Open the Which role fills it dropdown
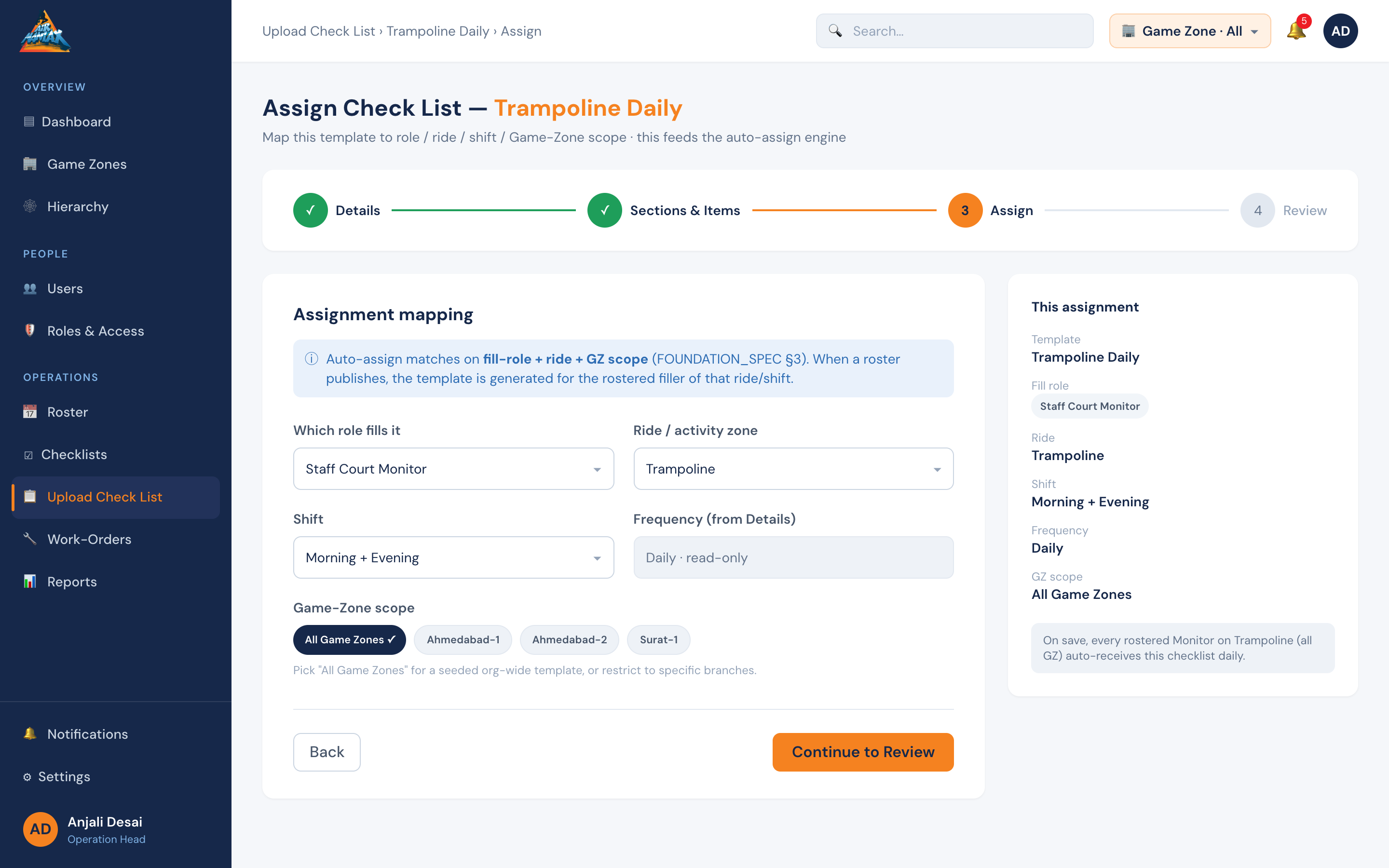 pyautogui.click(x=453, y=468)
